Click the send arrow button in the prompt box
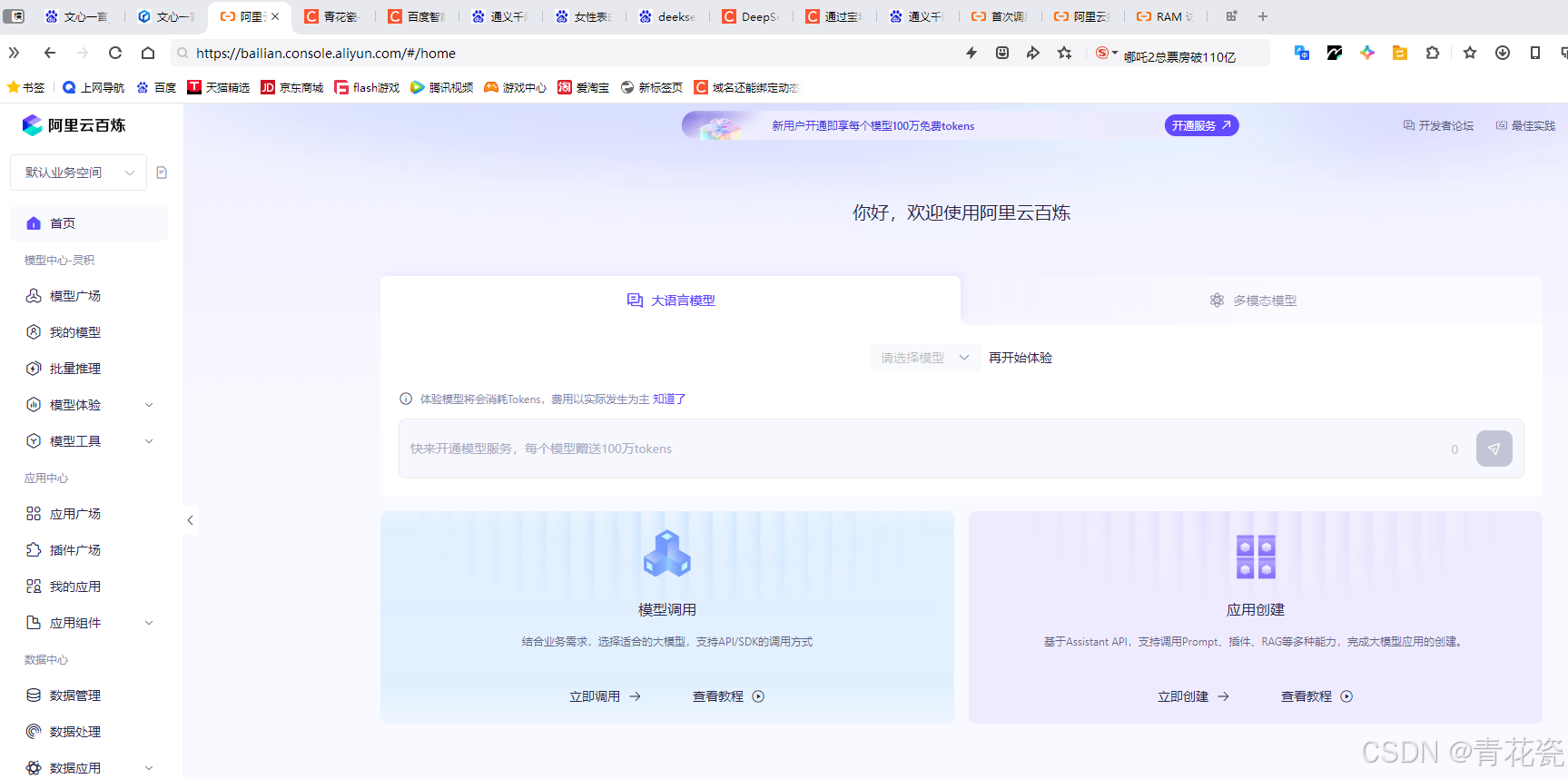Image resolution: width=1568 pixels, height=779 pixels. (x=1494, y=449)
